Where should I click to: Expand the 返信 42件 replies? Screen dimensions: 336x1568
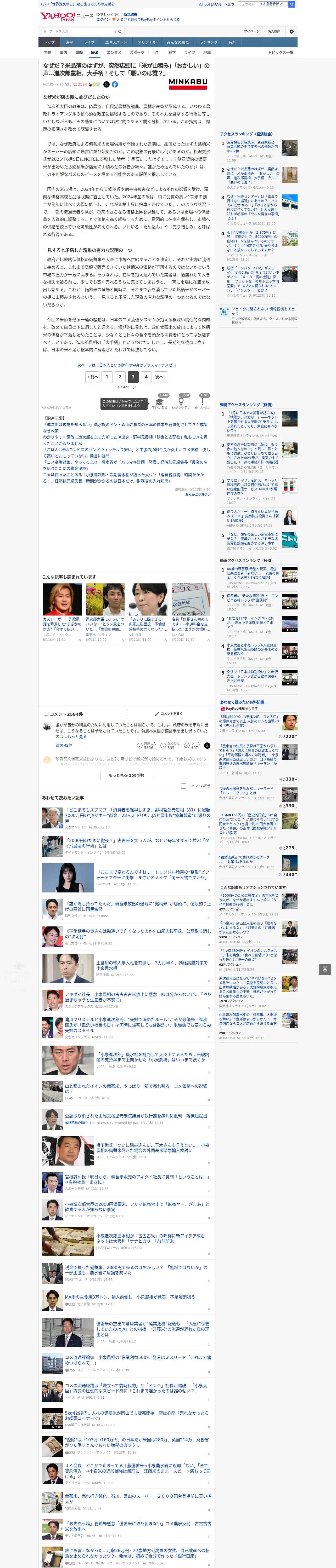63,745
